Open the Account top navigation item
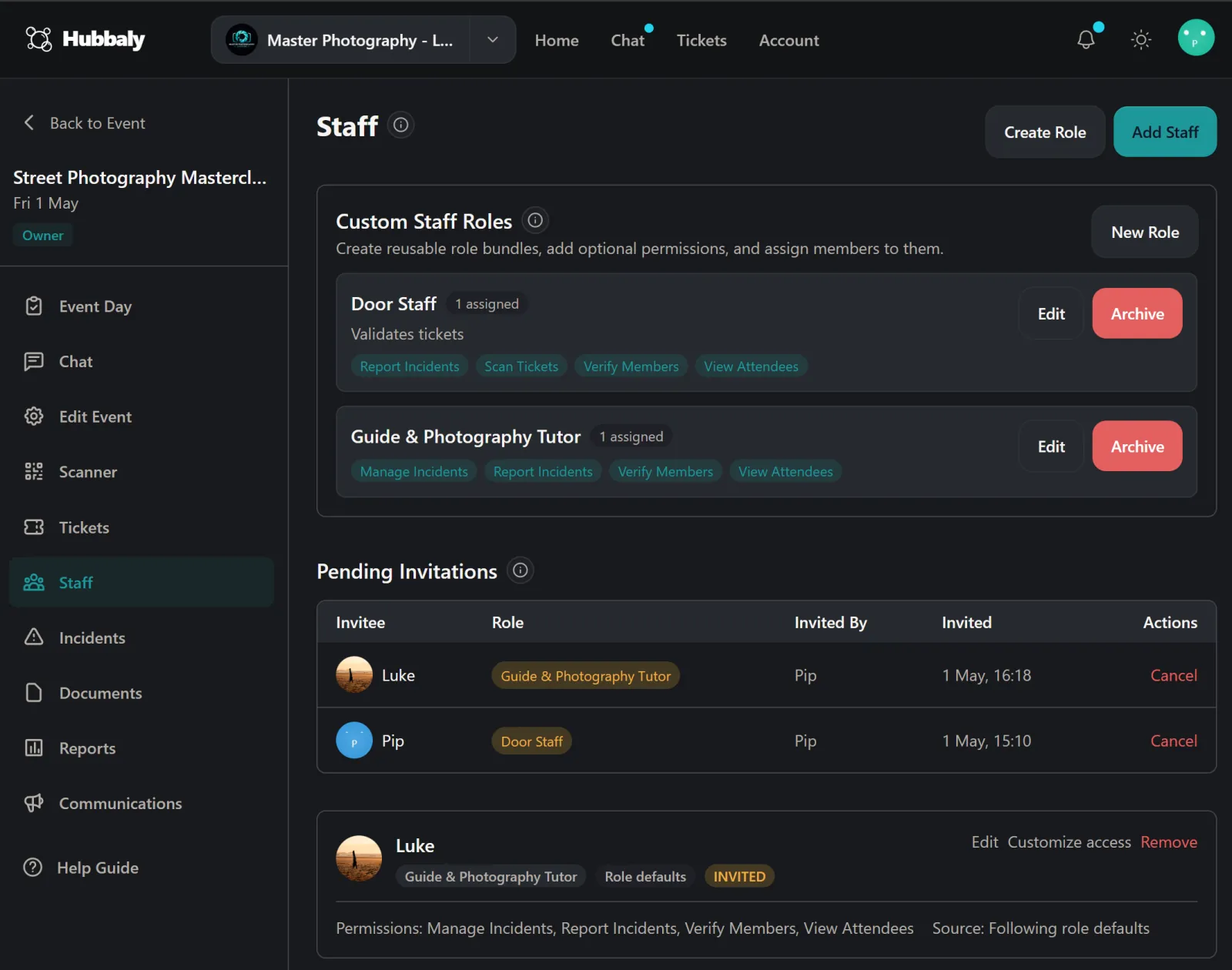The height and width of the screenshot is (970, 1232). pos(788,40)
